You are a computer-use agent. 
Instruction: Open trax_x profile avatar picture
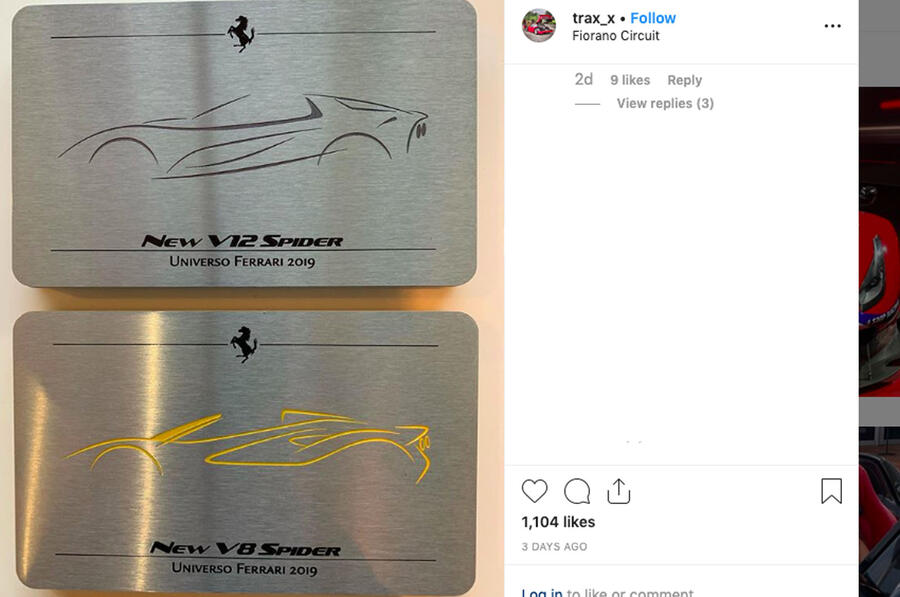pyautogui.click(x=538, y=26)
